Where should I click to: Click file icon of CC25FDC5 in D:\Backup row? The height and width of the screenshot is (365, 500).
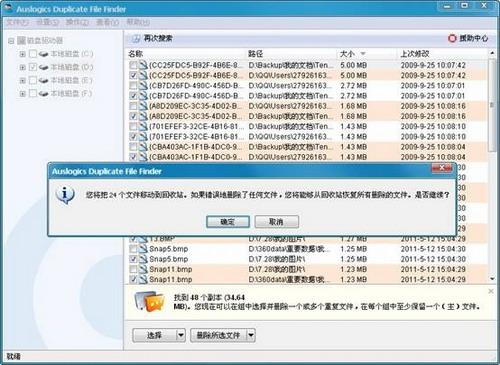click(x=143, y=65)
